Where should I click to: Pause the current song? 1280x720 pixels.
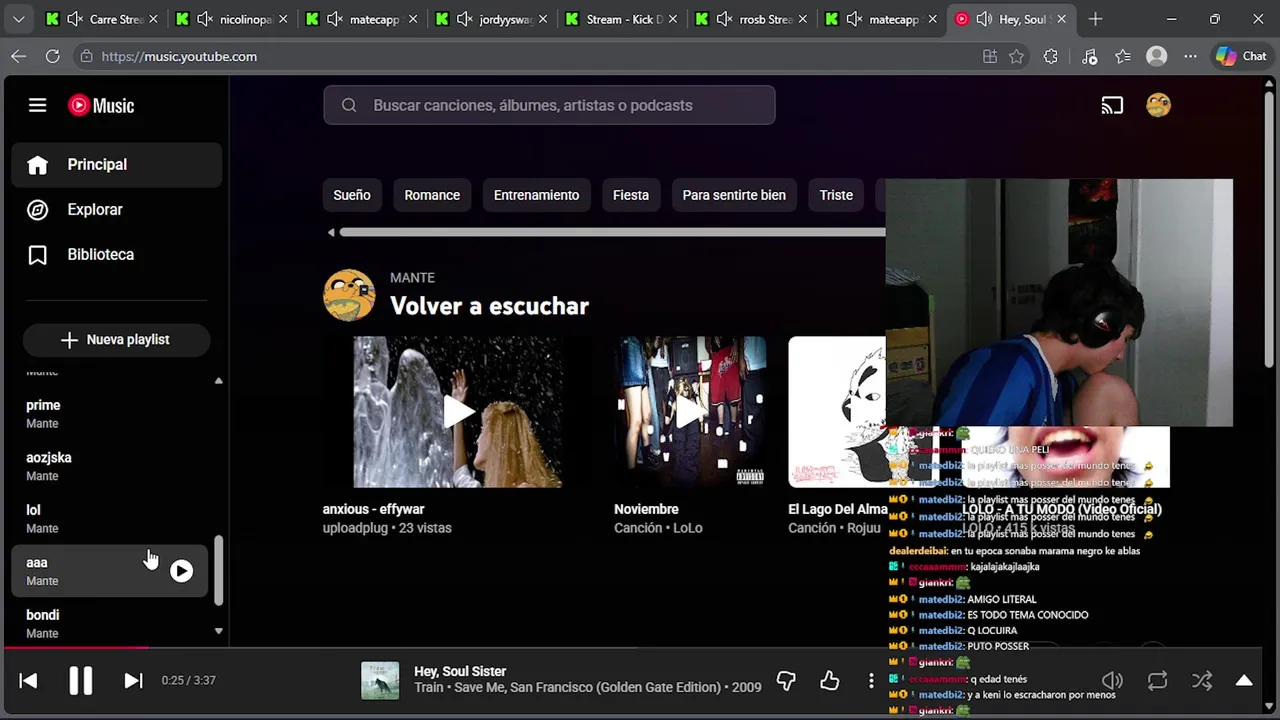point(81,681)
